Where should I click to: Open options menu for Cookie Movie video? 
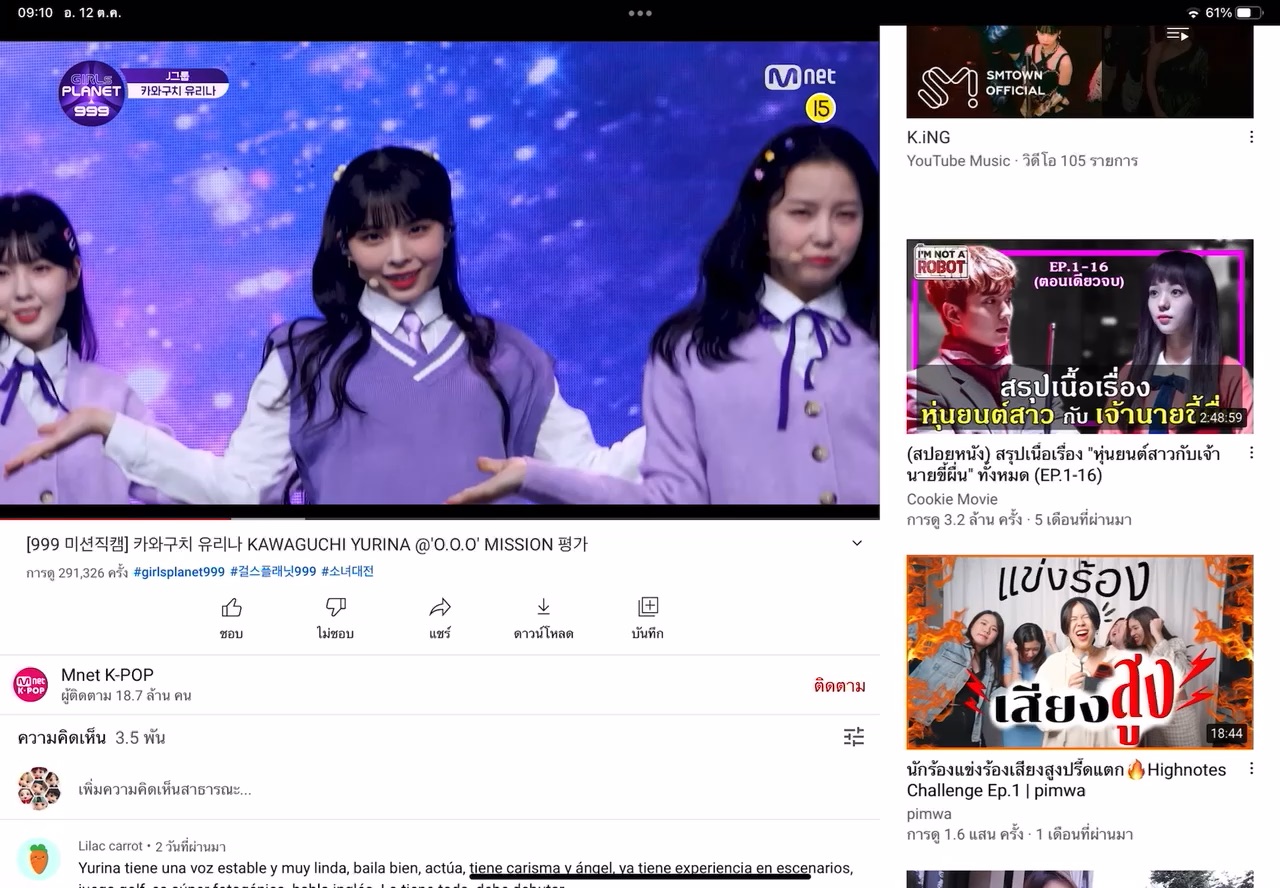click(1250, 453)
